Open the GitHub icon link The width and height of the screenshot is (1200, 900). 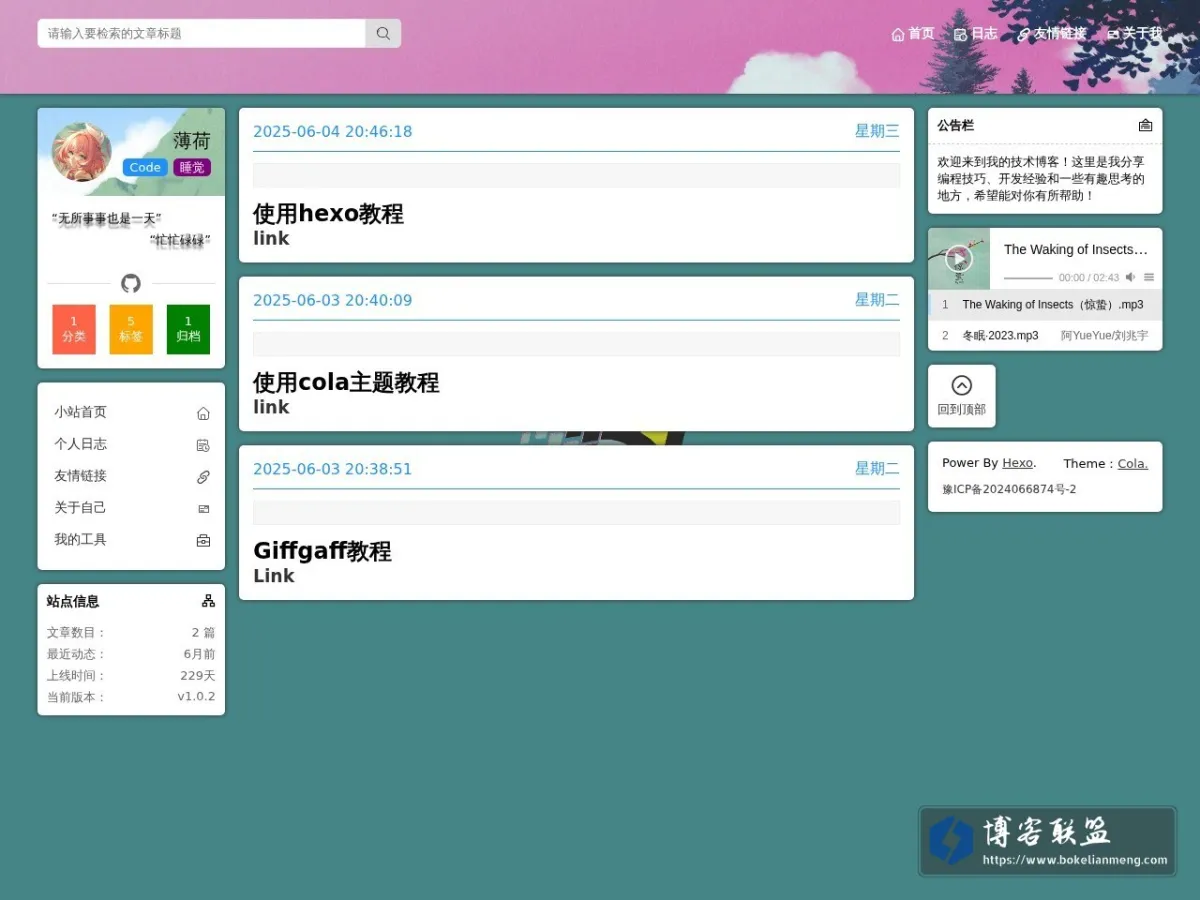(131, 283)
